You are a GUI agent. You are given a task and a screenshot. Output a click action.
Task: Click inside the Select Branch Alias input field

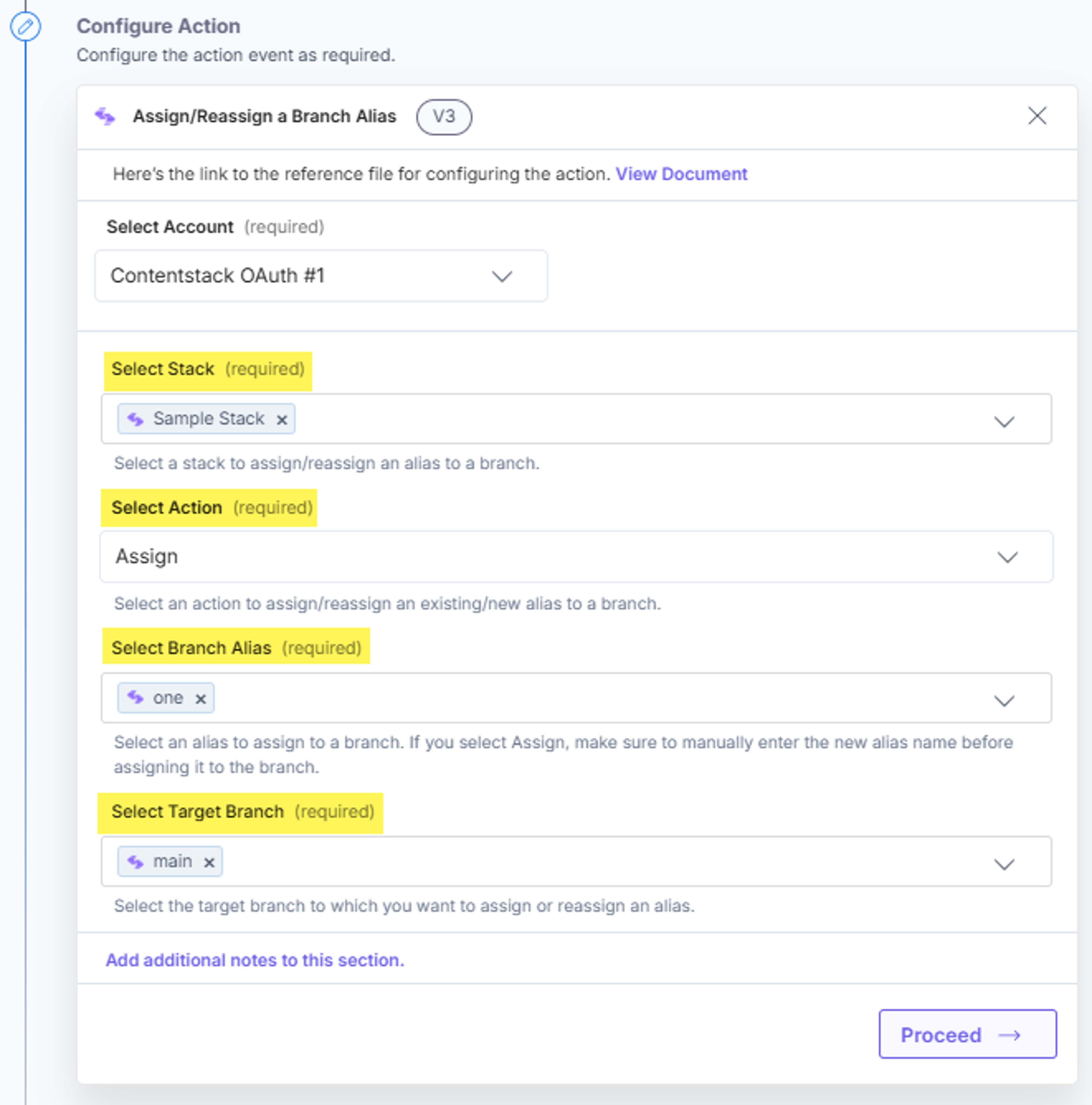(x=576, y=698)
